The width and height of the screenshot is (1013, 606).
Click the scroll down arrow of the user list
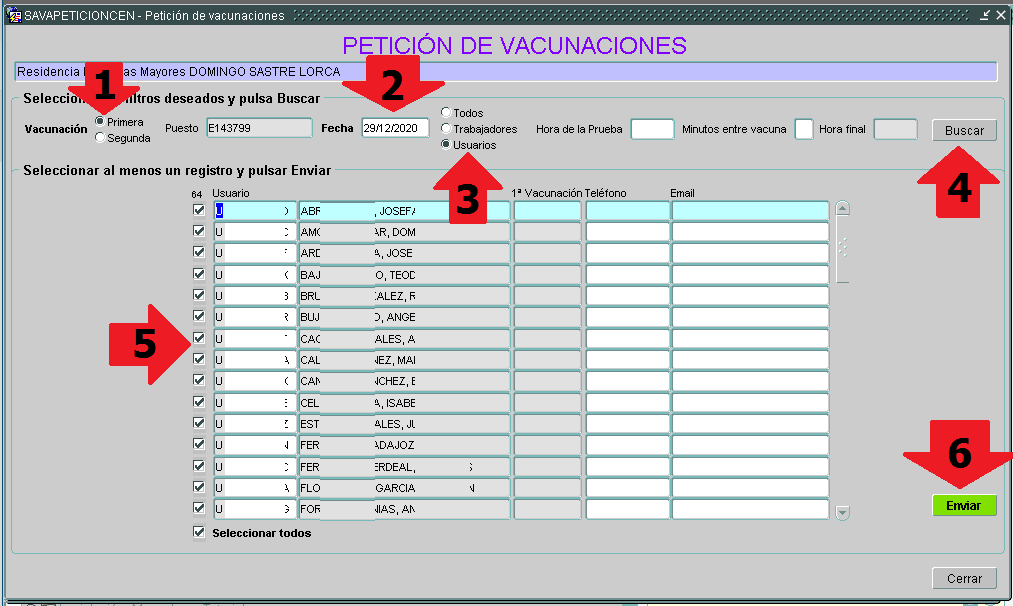tap(842, 512)
